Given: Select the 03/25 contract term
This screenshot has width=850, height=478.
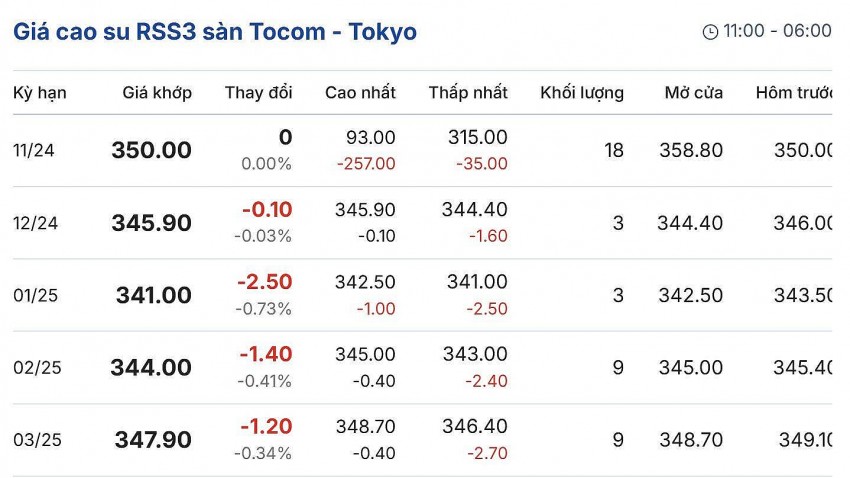Looking at the screenshot, I should pos(37,440).
